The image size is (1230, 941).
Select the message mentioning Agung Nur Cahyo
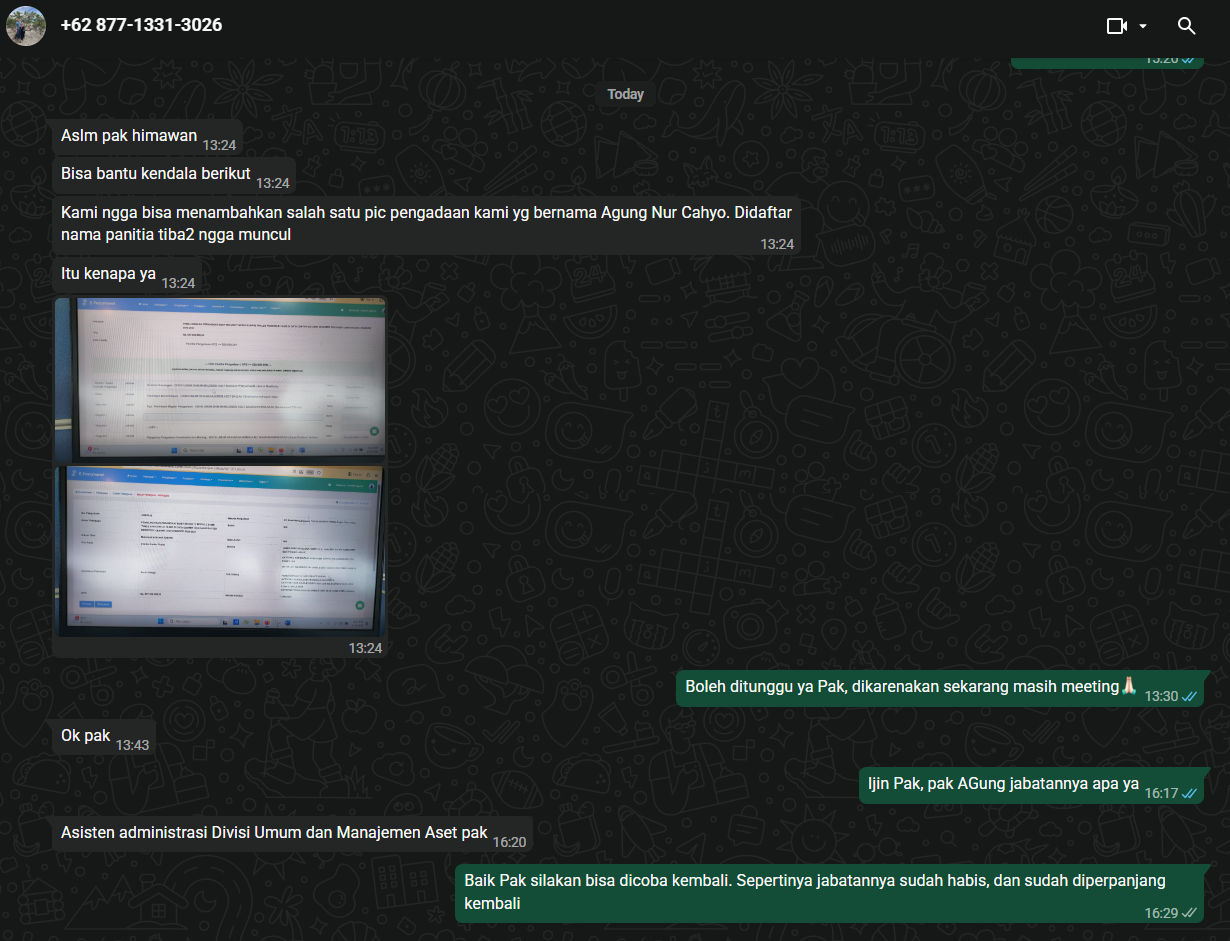coord(420,224)
